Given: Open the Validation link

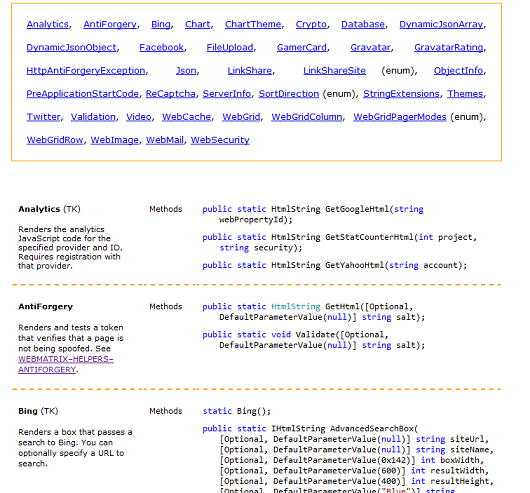Looking at the screenshot, I should [x=93, y=117].
